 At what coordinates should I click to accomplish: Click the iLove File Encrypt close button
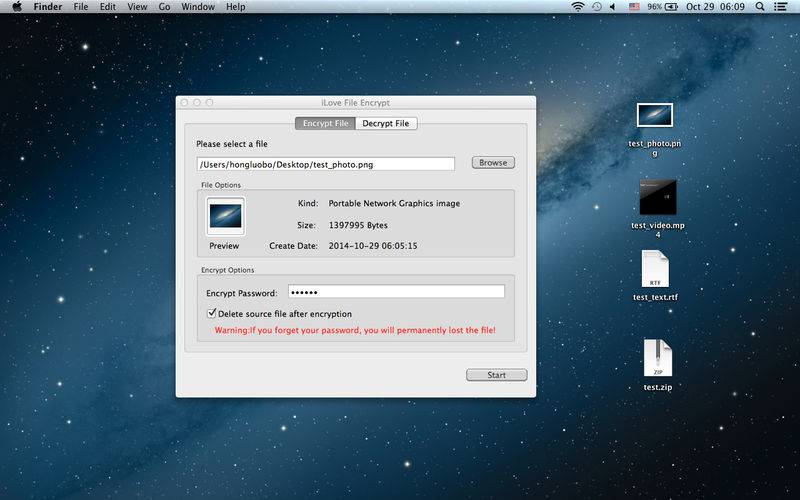click(x=184, y=103)
